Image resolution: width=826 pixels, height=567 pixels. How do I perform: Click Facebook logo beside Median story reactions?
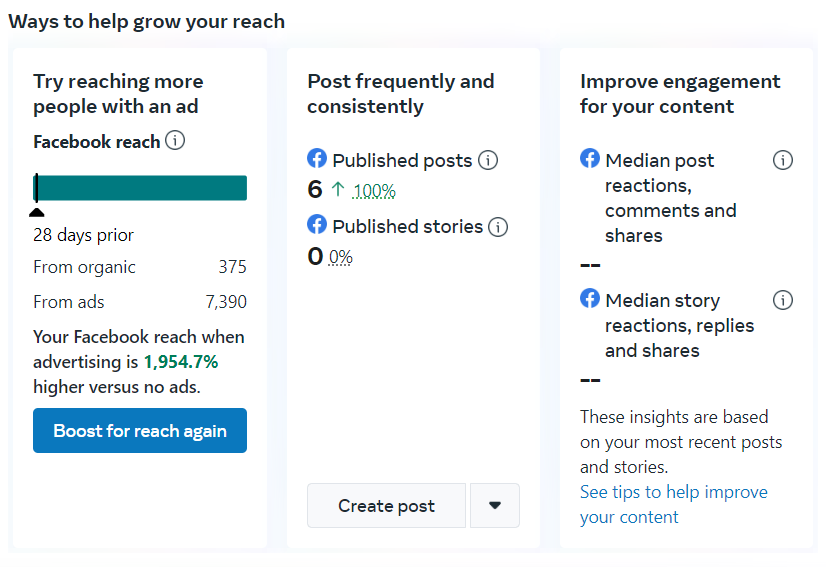(590, 299)
